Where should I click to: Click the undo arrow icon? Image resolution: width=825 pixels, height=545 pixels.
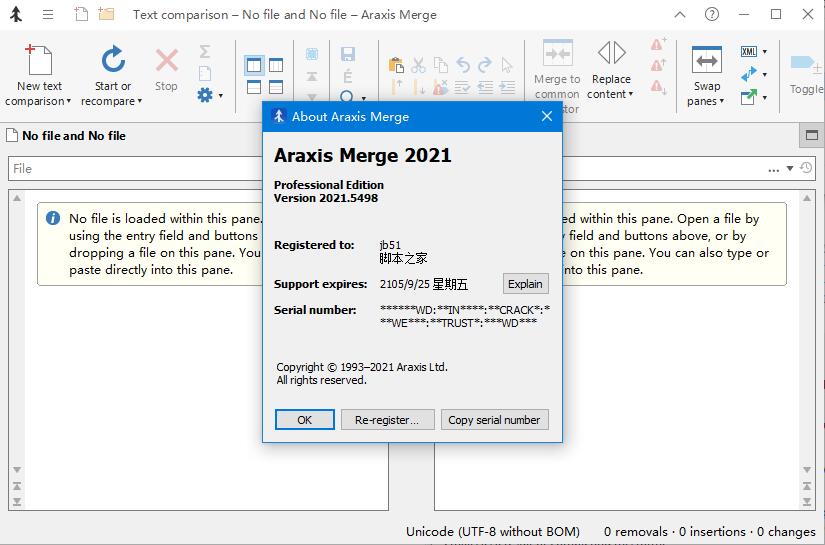[463, 65]
